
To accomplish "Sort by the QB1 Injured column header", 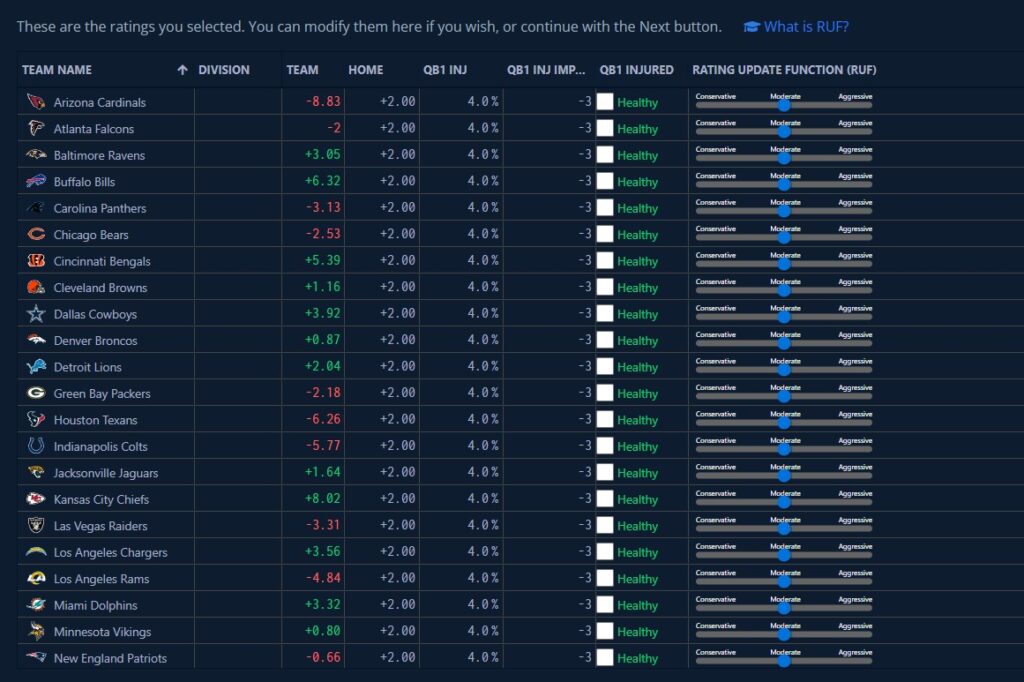I will 637,70.
